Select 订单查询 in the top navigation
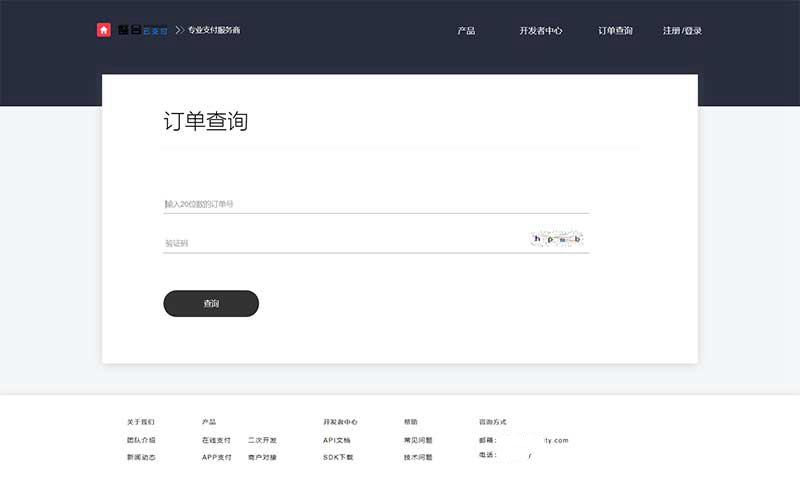 (615, 31)
